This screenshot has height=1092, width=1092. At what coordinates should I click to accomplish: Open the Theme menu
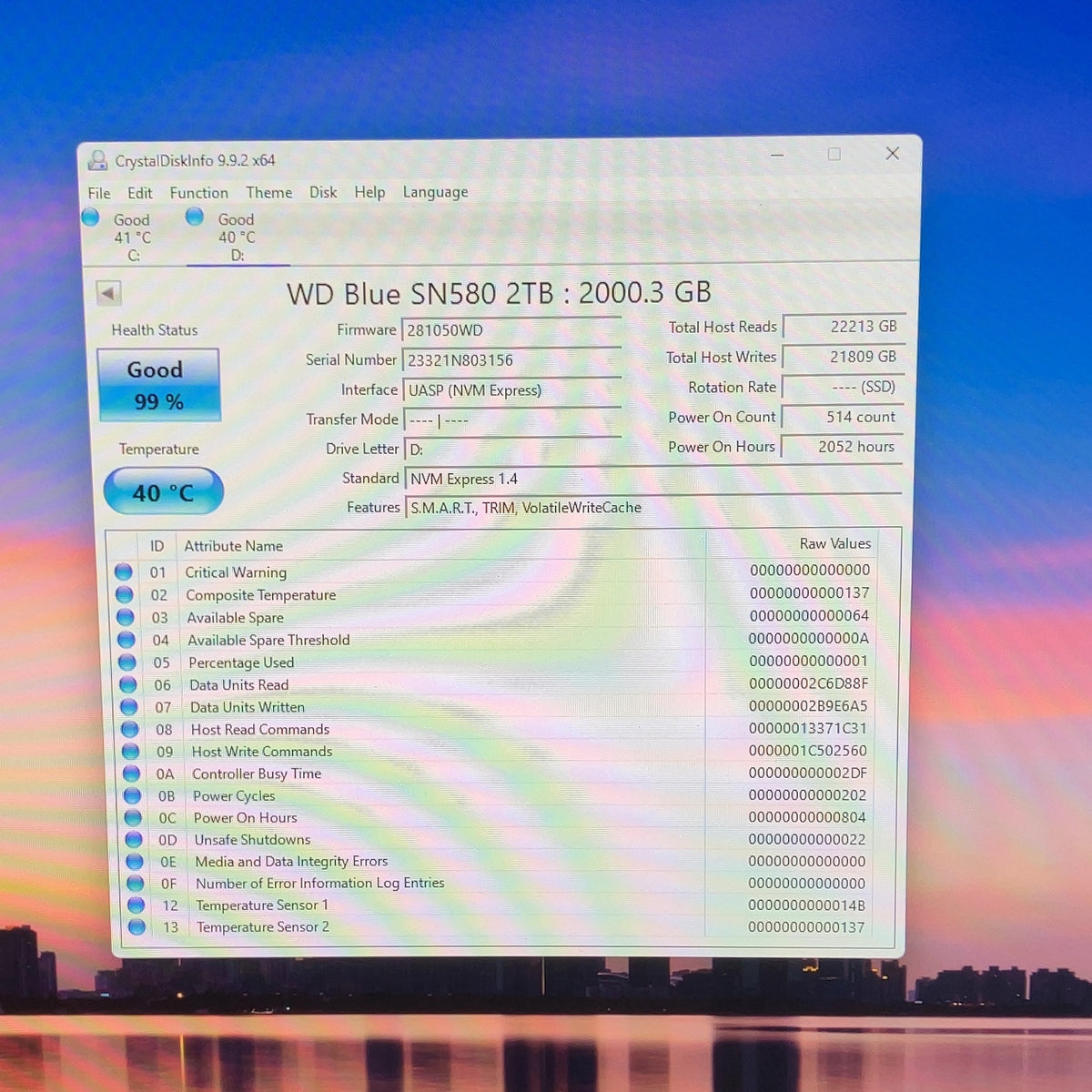(269, 192)
